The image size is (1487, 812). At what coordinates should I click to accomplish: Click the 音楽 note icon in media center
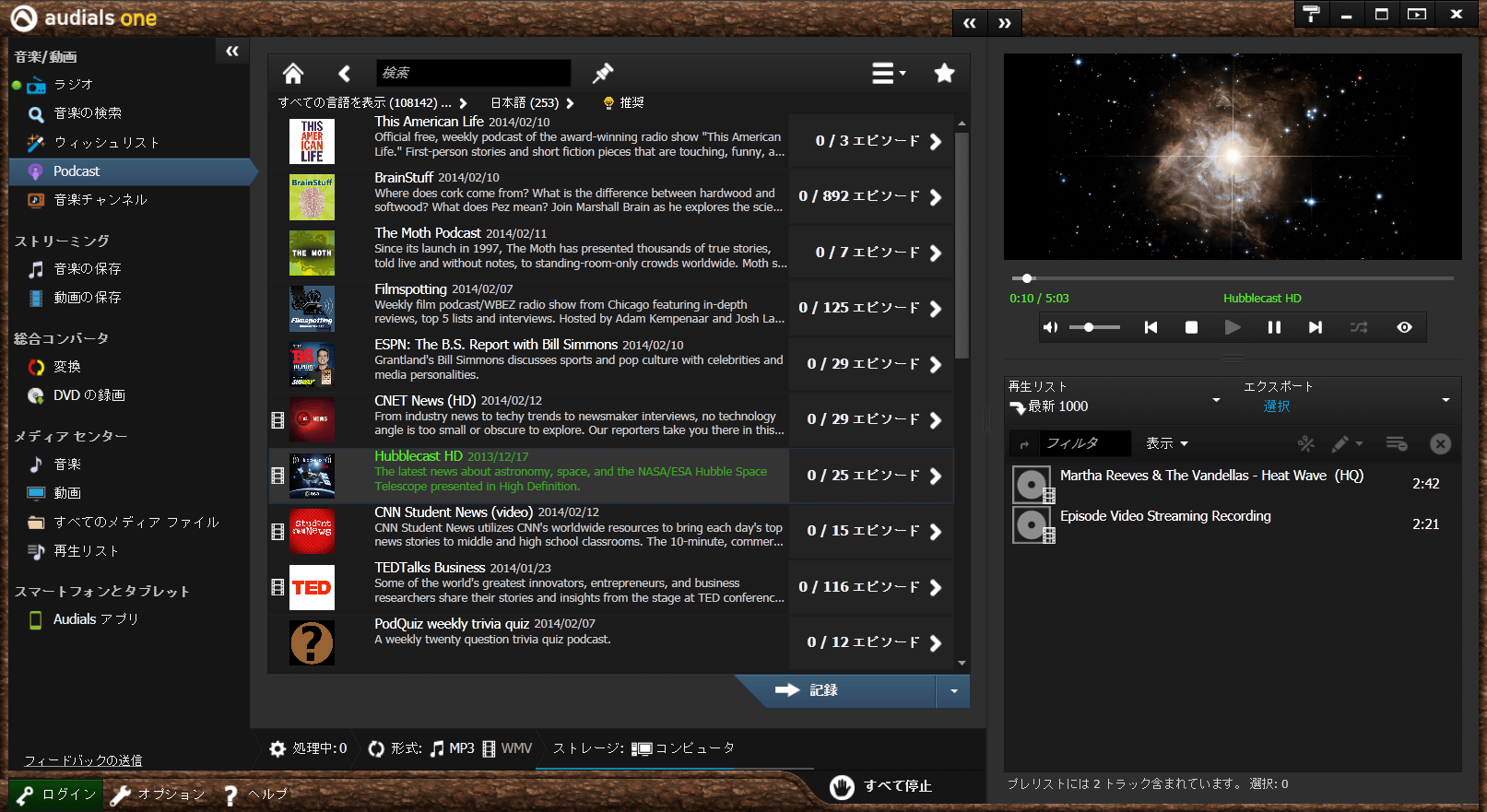[36, 465]
